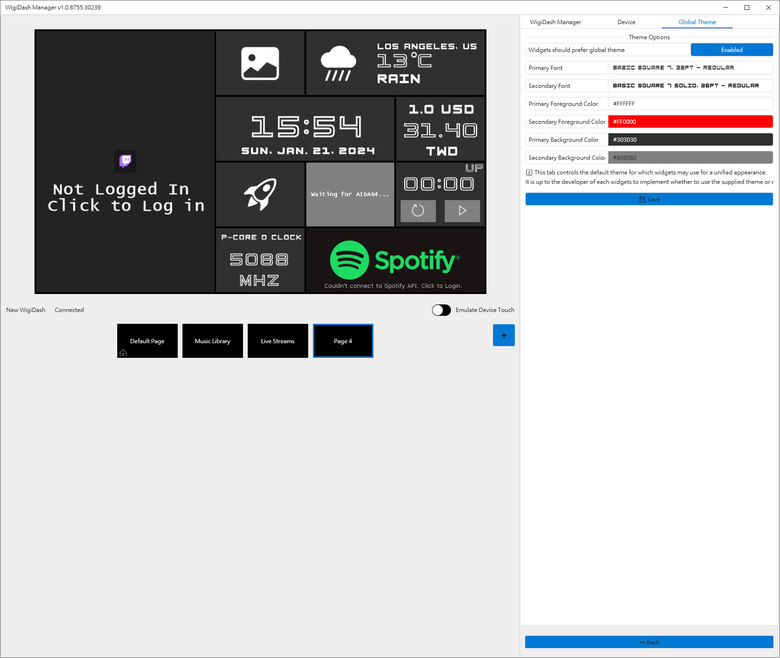Click the info icon beside theme description
Screen dimensions: 780x658
pyautogui.click(x=529, y=173)
